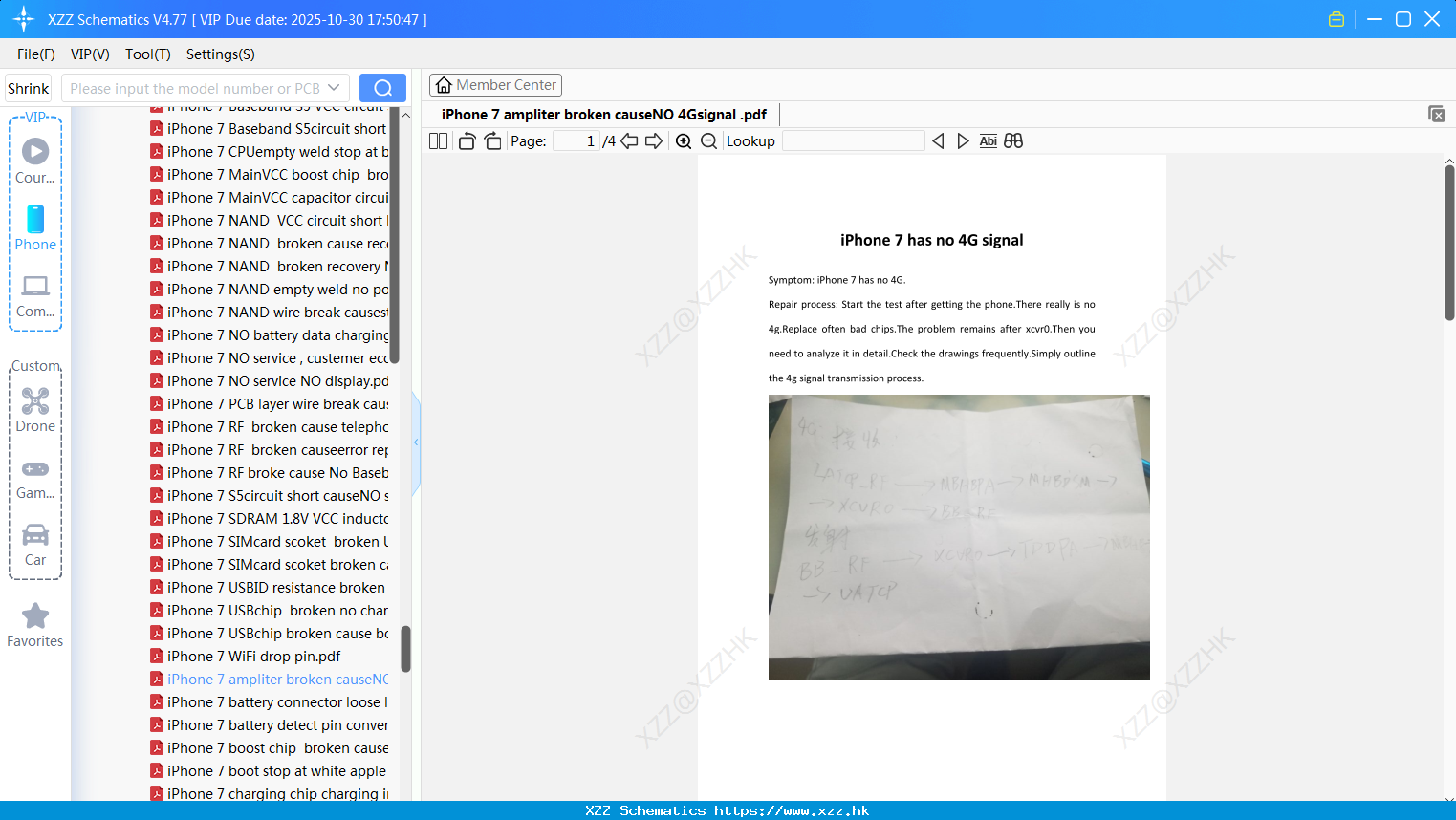The width and height of the screenshot is (1456, 820).
Task: Open iPhone 7 SDRAM 1.8V VCC inductor file
Action: pos(269,519)
